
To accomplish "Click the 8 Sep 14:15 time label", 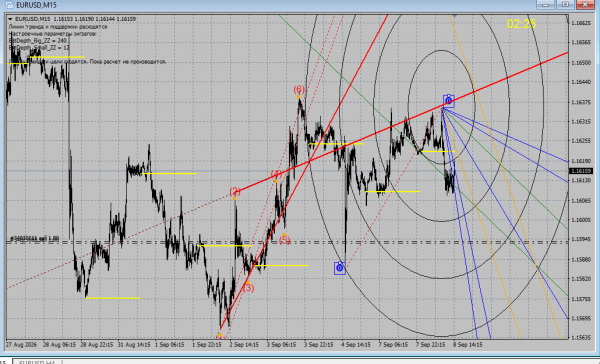I will [x=468, y=344].
